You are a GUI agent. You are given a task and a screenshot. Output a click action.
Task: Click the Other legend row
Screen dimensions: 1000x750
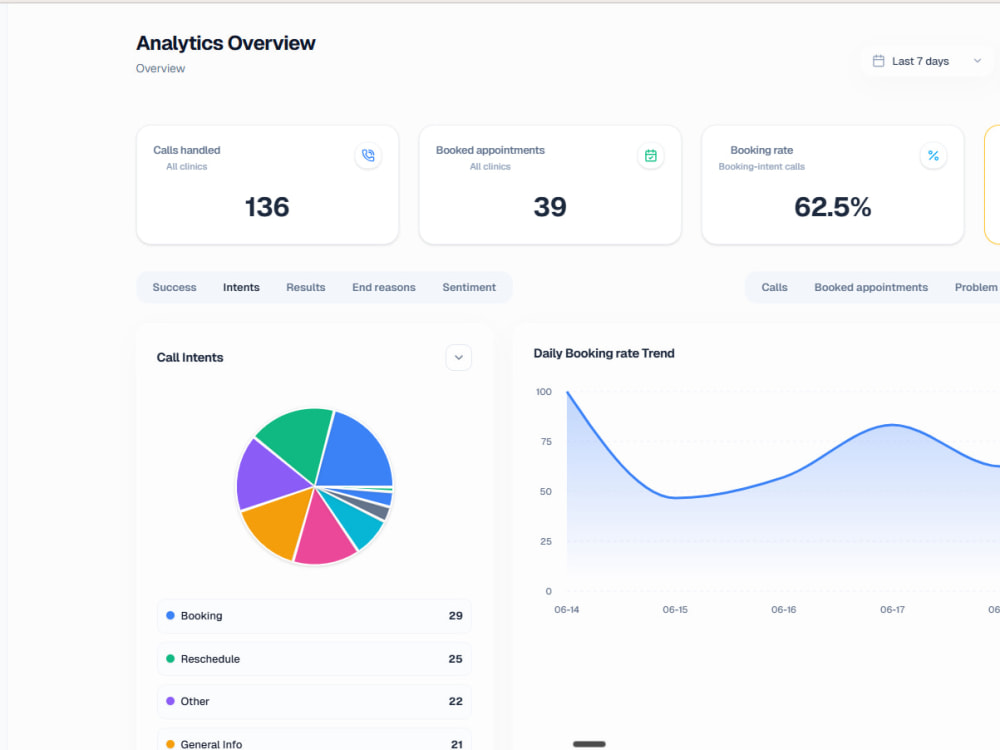314,702
